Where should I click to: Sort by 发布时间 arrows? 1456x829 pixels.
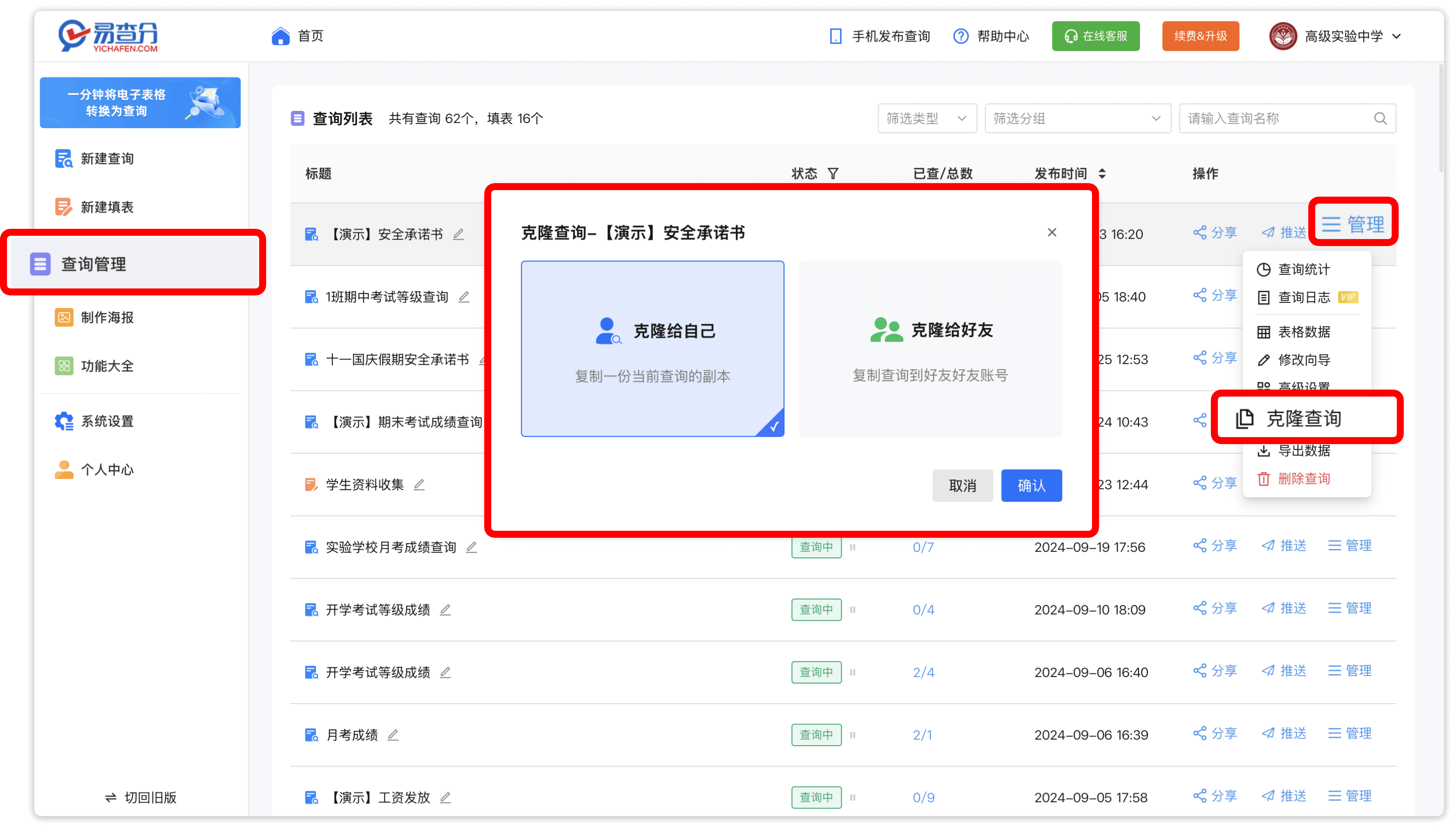1102,173
